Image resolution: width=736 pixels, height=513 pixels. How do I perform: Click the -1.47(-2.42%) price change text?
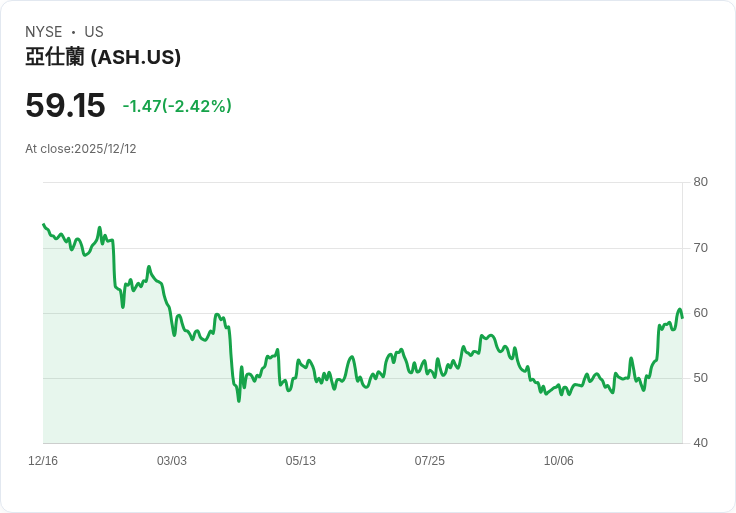click(177, 106)
